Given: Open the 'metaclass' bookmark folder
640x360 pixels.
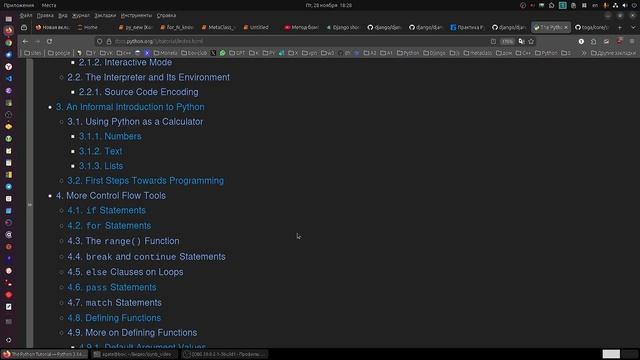Looking at the screenshot, I should [477, 53].
